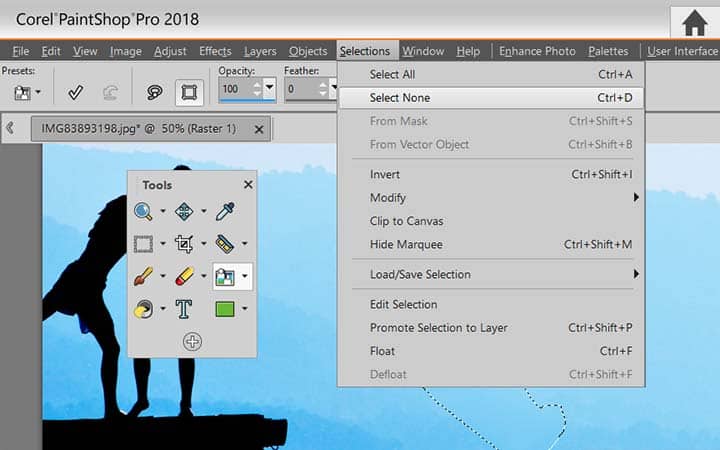Choose Select All from Selections menu
This screenshot has height=450, width=720.
point(491,74)
